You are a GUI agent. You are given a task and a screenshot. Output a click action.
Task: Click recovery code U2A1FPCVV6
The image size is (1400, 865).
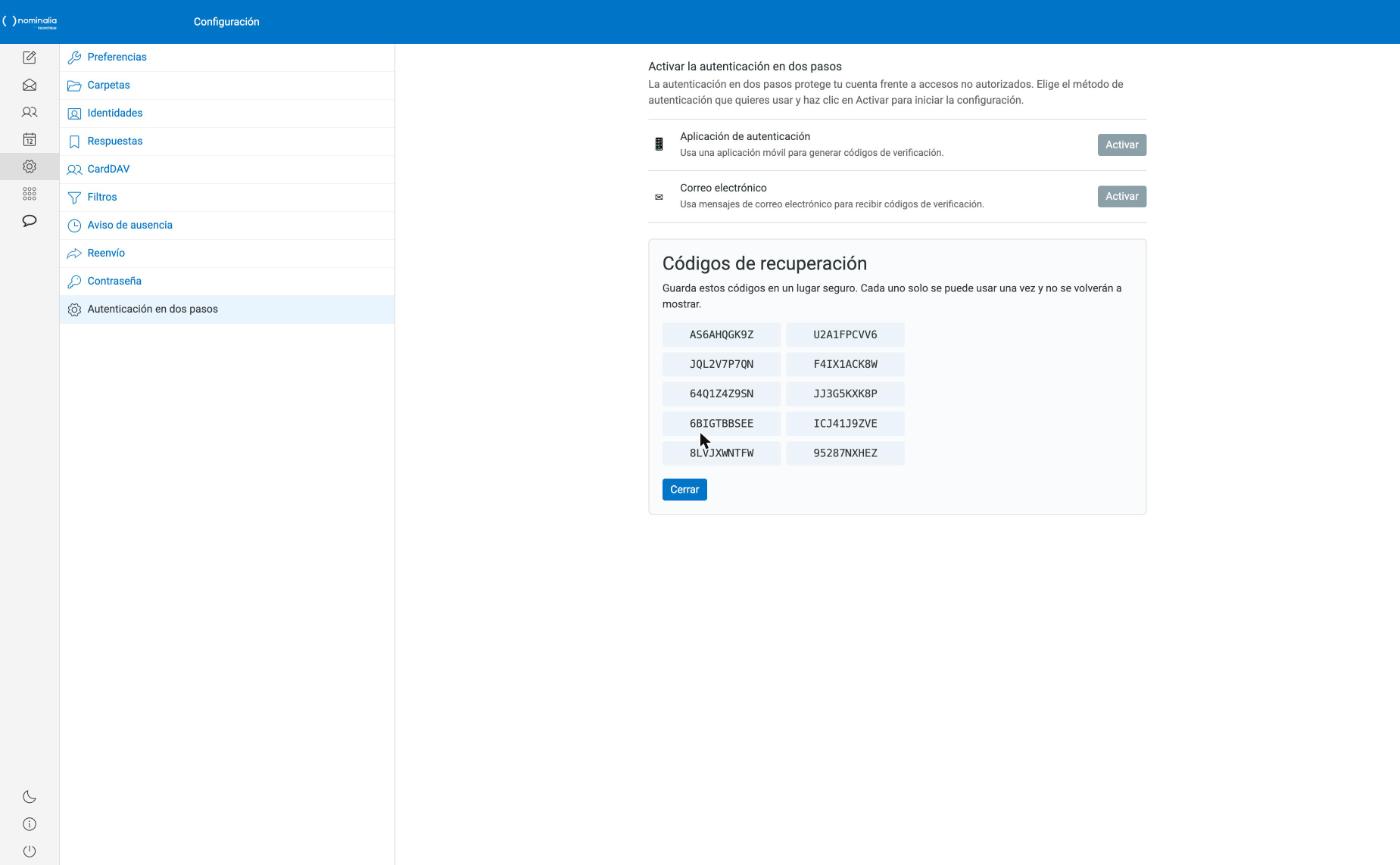click(845, 334)
